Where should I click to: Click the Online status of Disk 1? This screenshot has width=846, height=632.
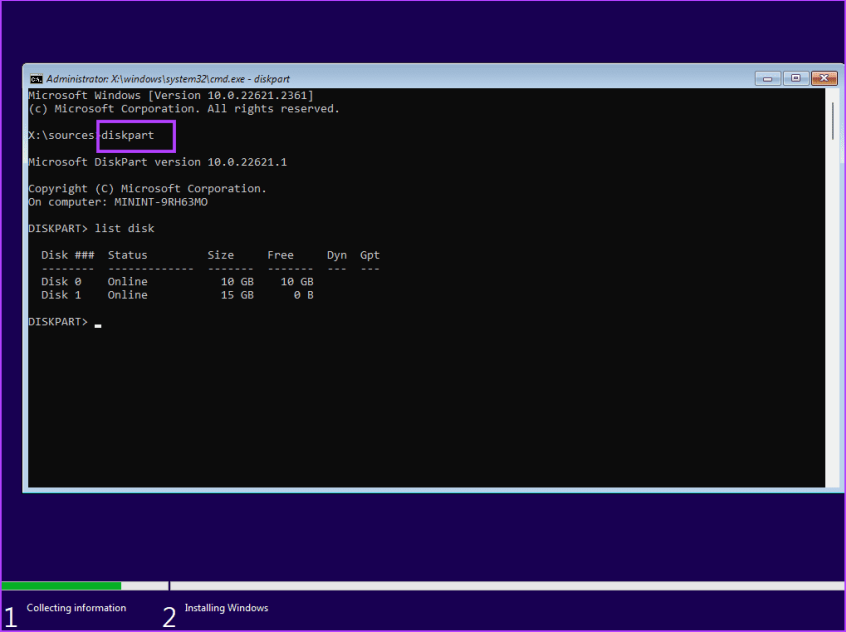[x=127, y=295]
